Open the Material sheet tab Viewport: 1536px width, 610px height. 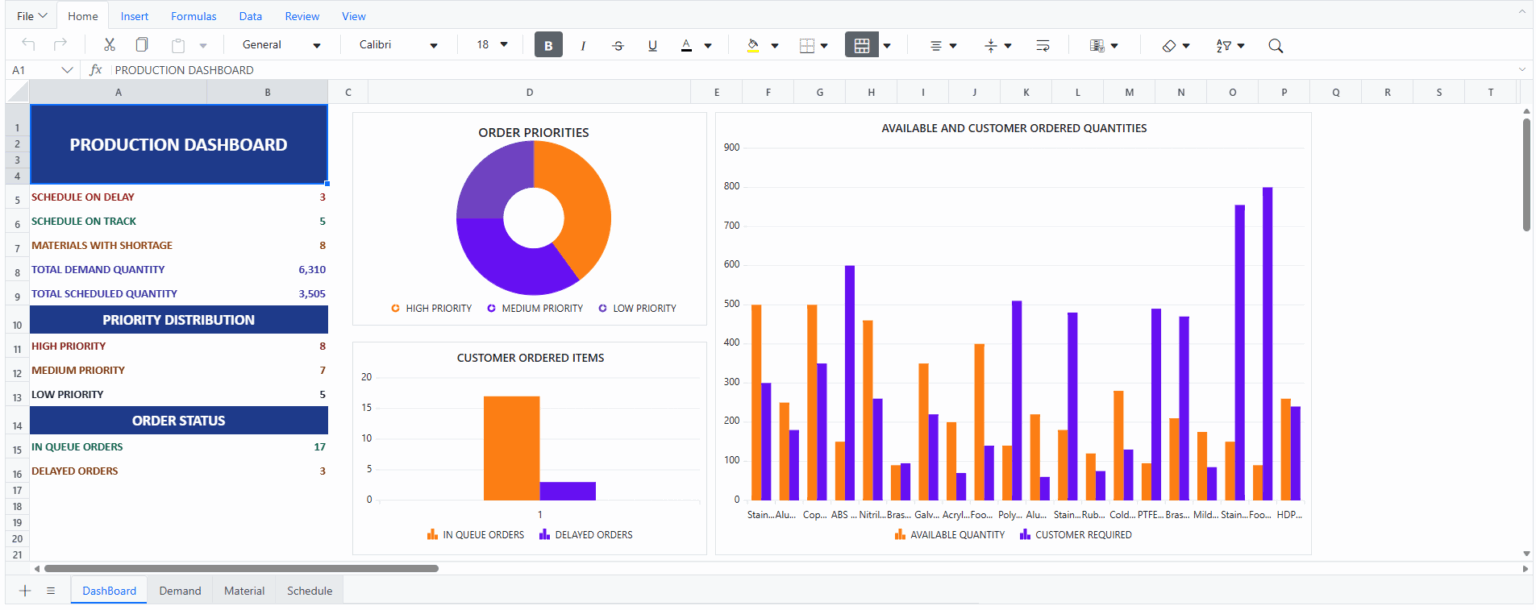pyautogui.click(x=244, y=591)
